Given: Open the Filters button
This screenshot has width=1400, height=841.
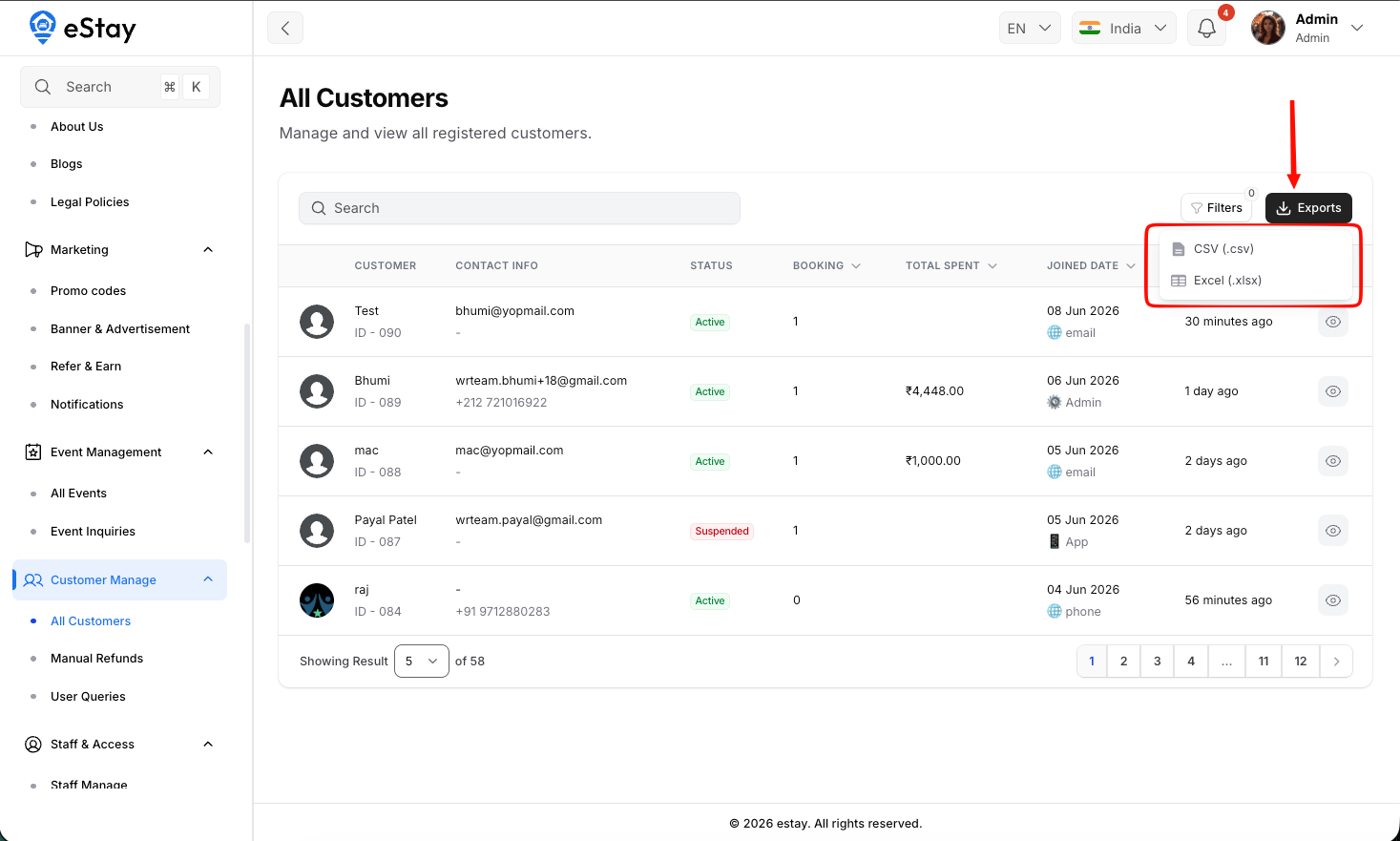Looking at the screenshot, I should pos(1217,208).
